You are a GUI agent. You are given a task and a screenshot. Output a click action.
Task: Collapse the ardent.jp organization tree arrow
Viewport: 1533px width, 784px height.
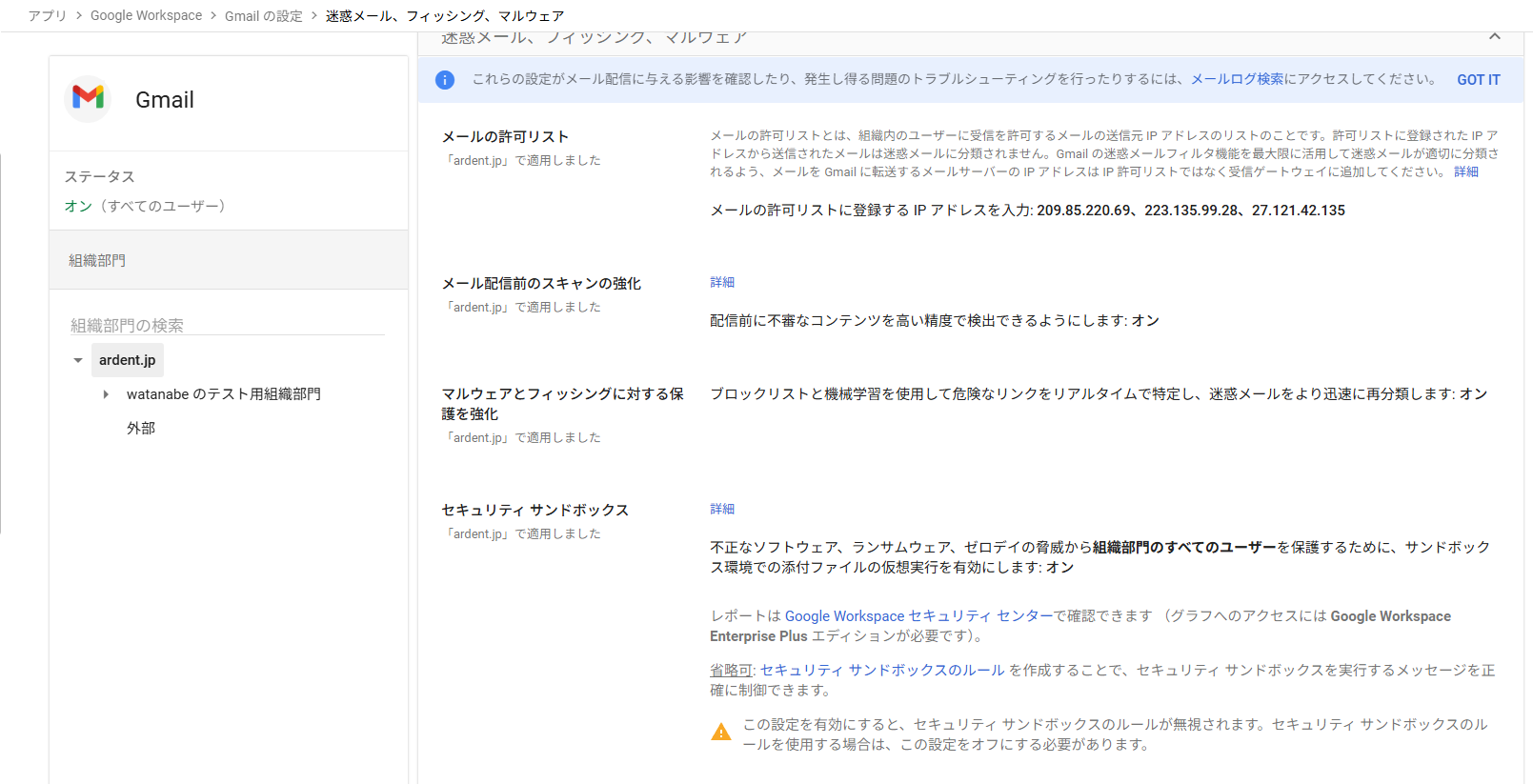tap(78, 360)
